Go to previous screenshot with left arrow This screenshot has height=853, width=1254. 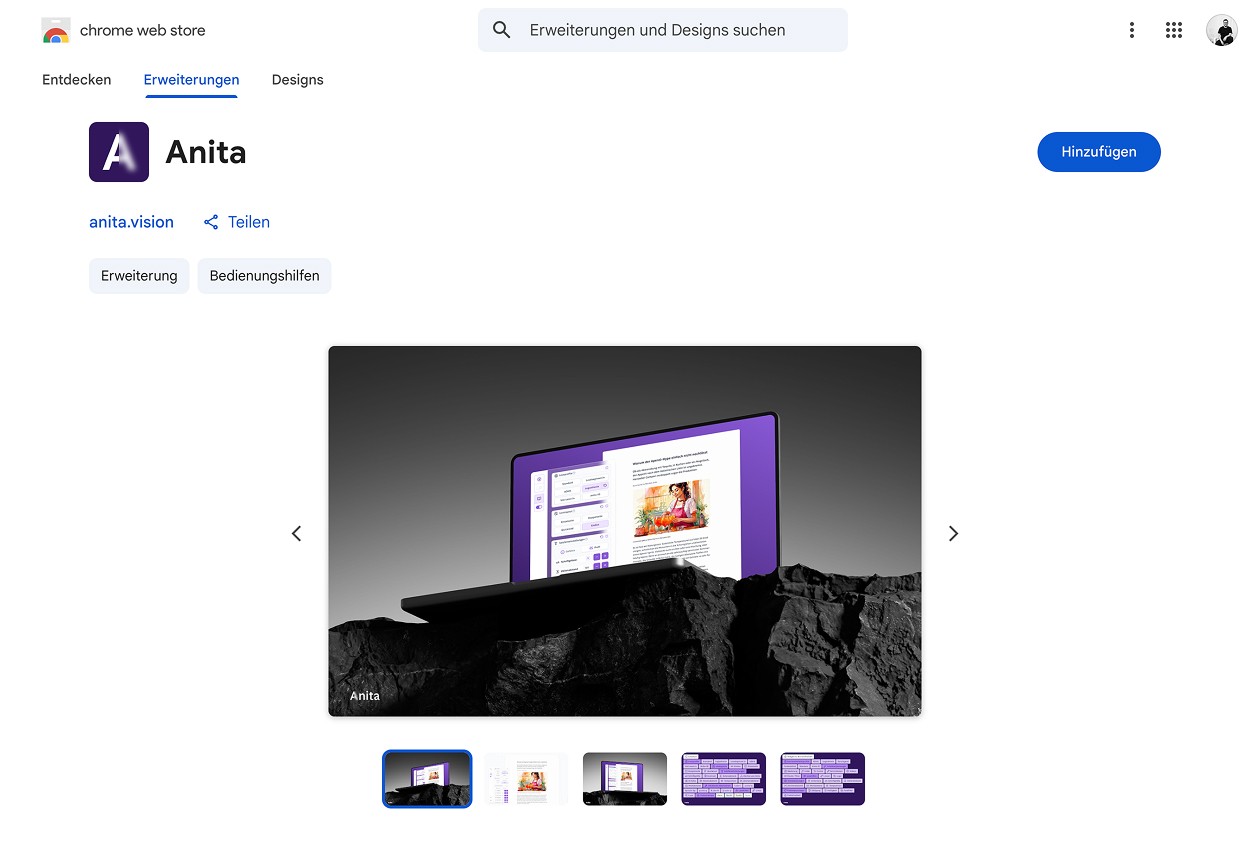(x=296, y=534)
